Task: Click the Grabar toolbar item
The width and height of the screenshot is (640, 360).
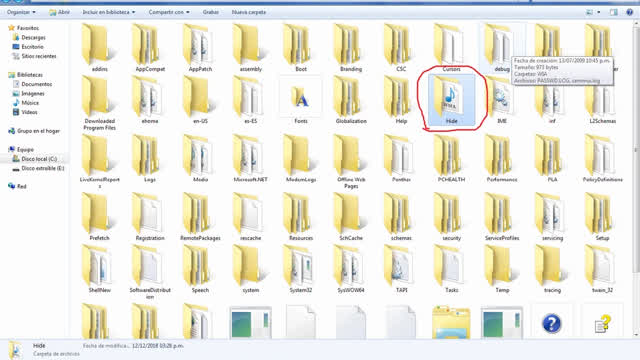Action: (211, 12)
